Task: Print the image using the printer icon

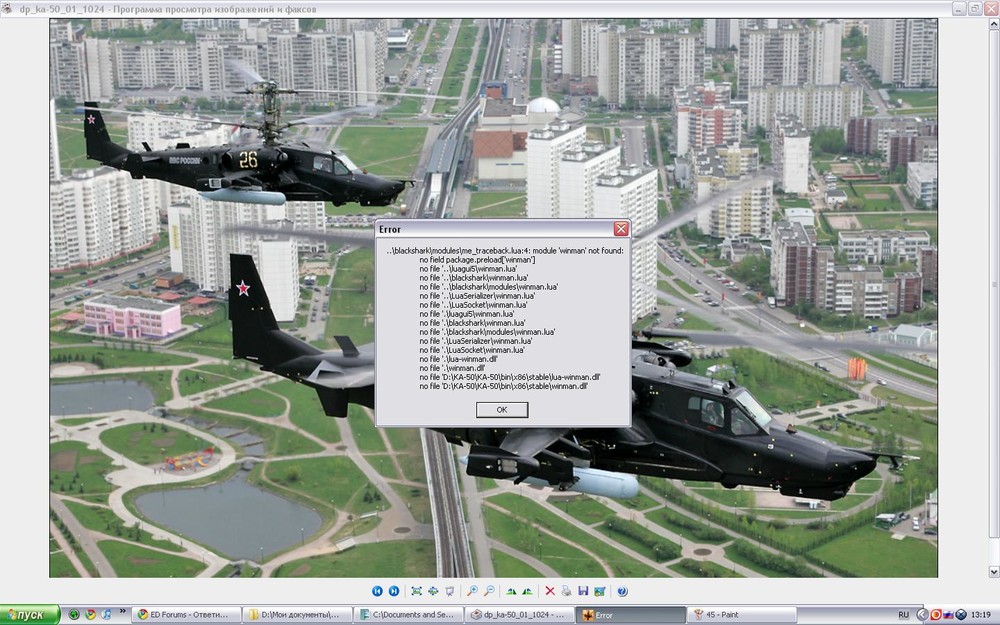Action: [566, 591]
